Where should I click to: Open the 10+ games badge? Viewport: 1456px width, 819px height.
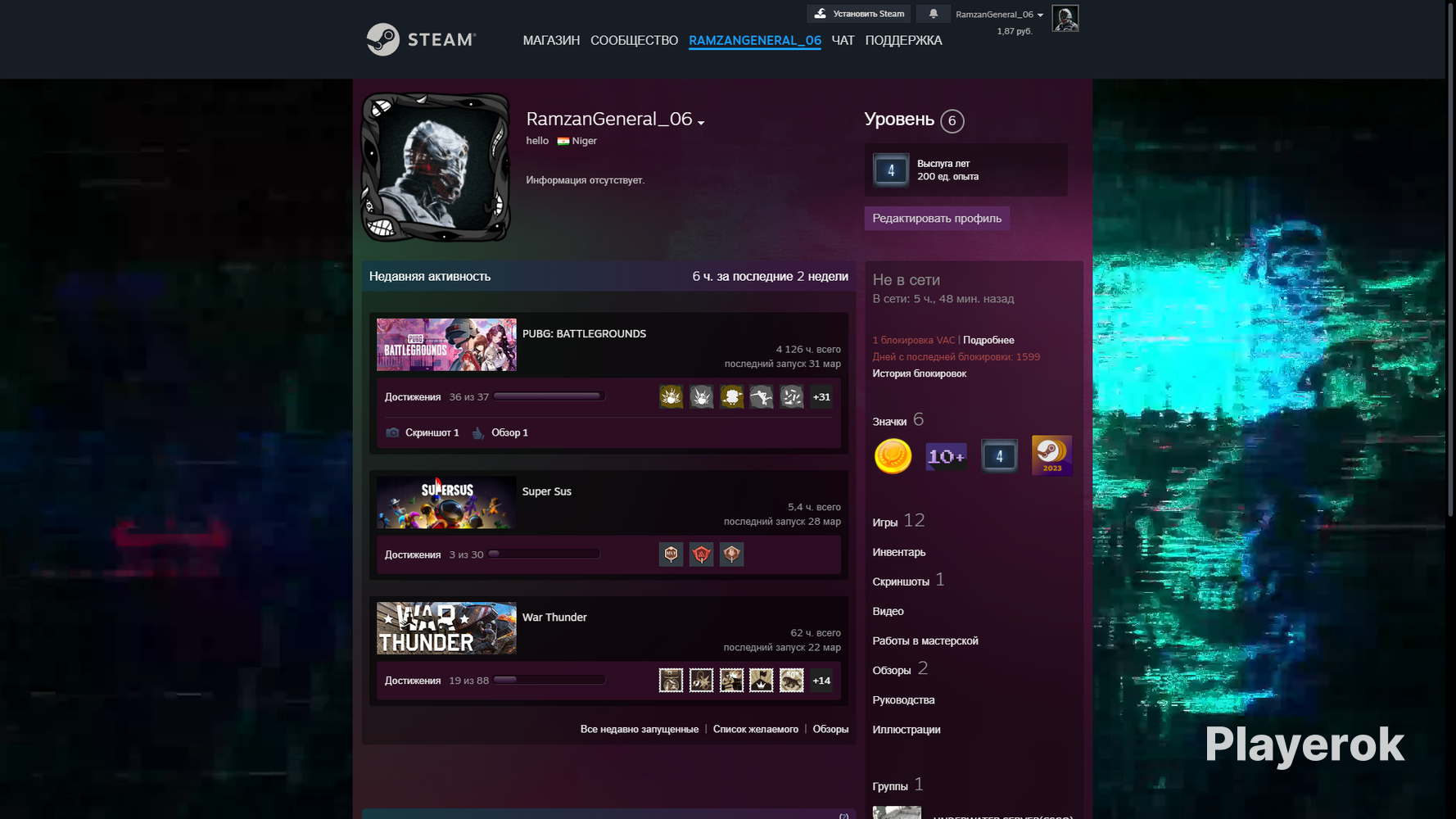(946, 456)
